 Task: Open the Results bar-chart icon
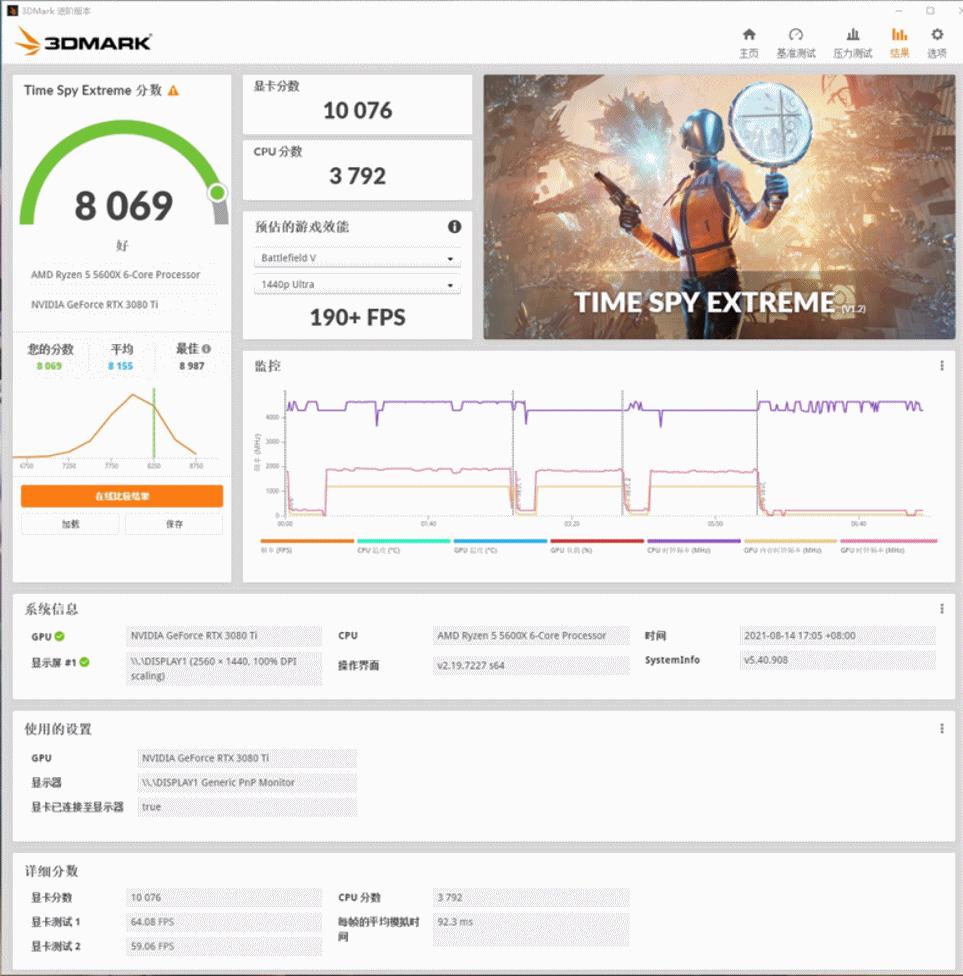tap(899, 34)
